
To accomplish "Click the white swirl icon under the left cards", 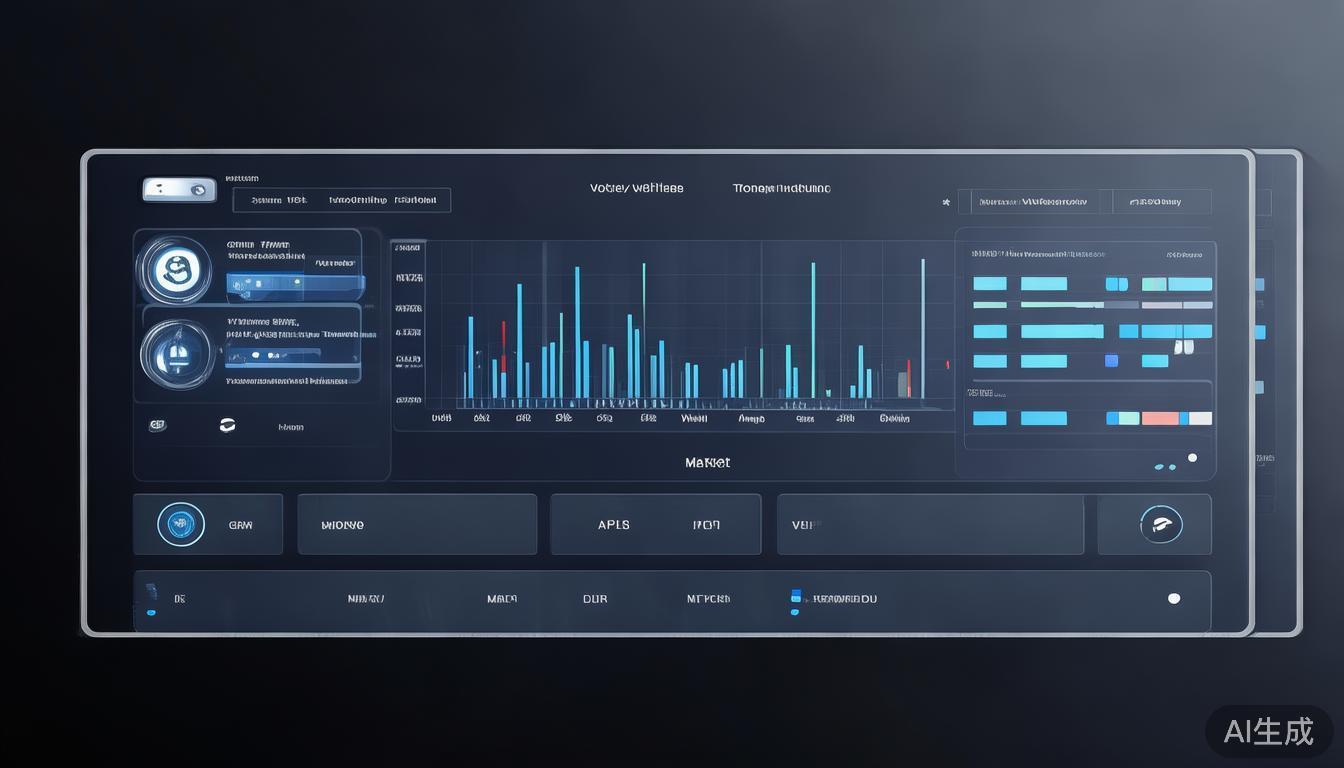I will (227, 426).
